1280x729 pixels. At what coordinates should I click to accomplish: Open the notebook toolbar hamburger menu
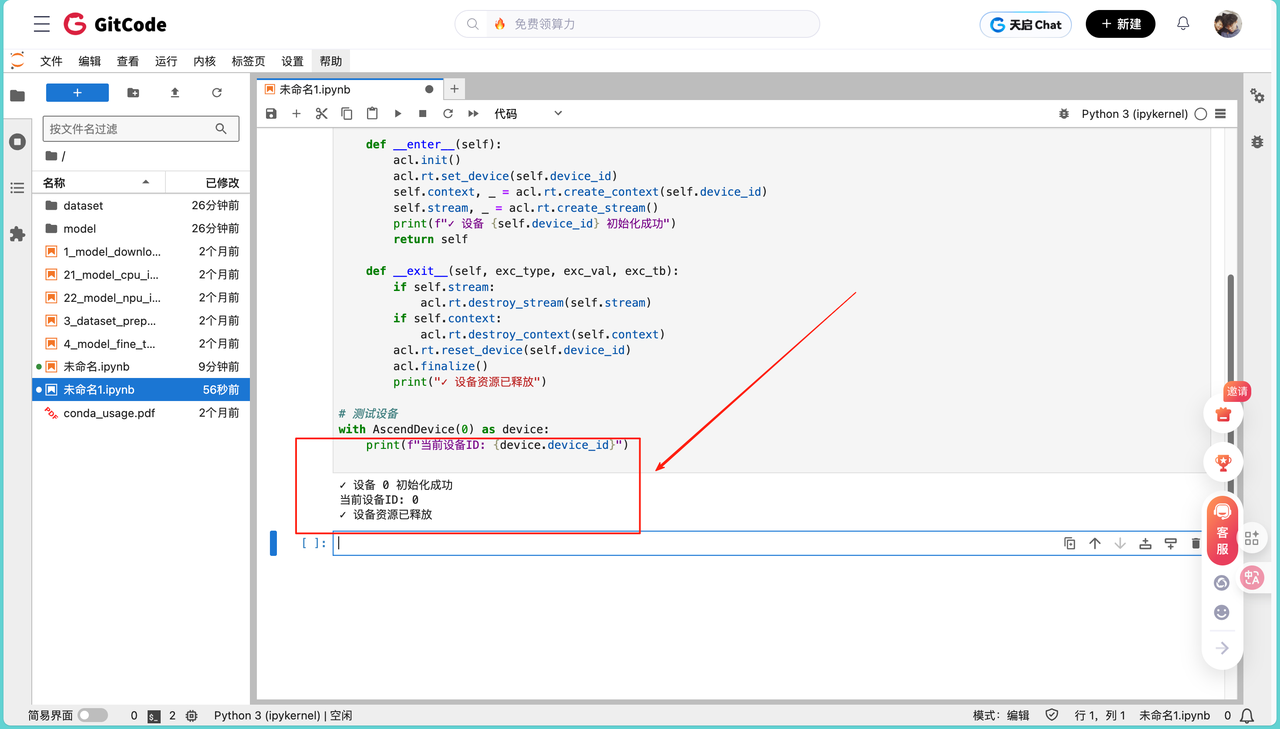coord(1220,114)
